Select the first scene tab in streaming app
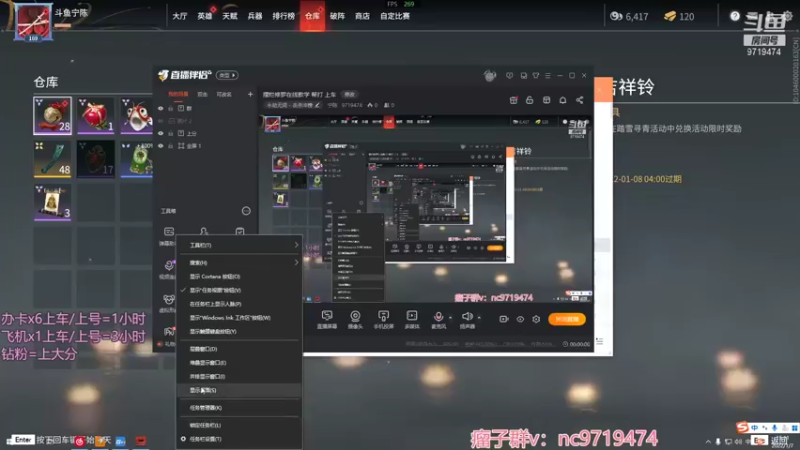 (178, 94)
